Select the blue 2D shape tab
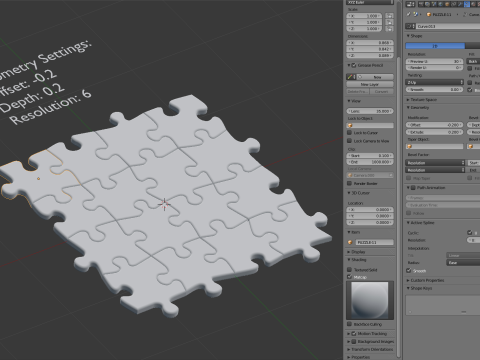Image resolution: width=480 pixels, height=360 pixels. click(435, 46)
